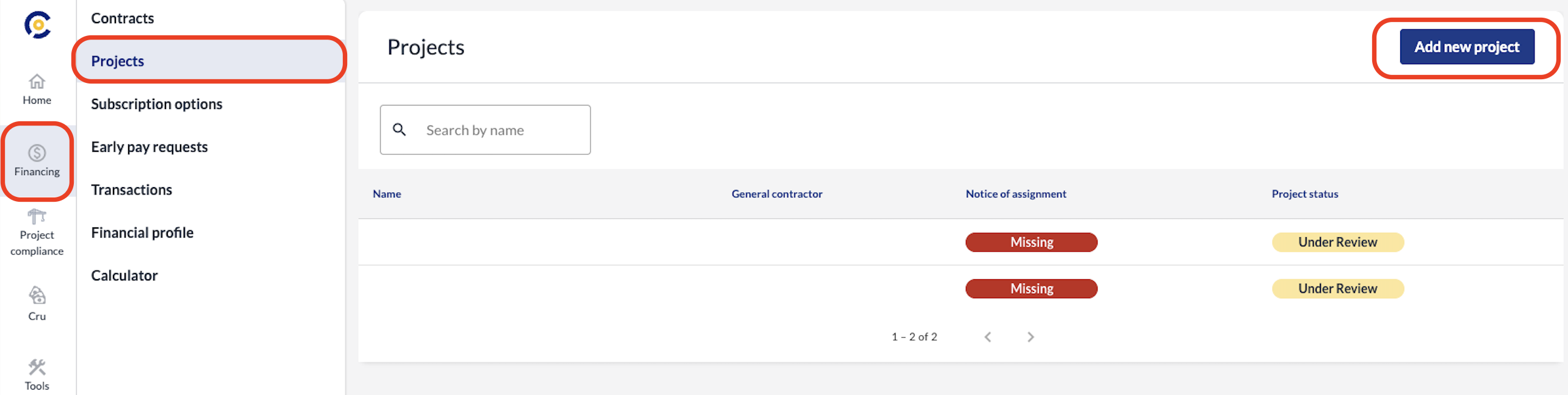Focus the Search by name field
This screenshot has height=395, width=1568.
pyautogui.click(x=500, y=130)
